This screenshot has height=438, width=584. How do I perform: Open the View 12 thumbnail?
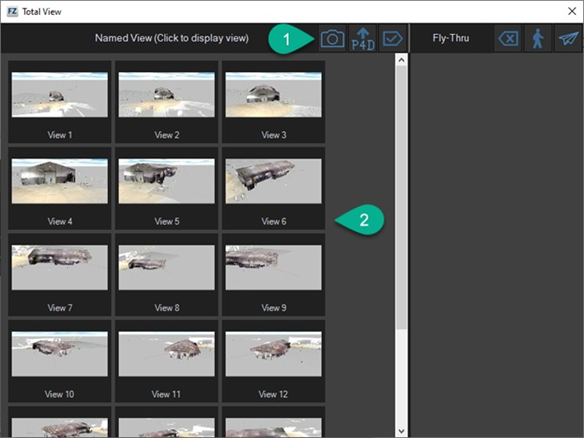pyautogui.click(x=273, y=361)
